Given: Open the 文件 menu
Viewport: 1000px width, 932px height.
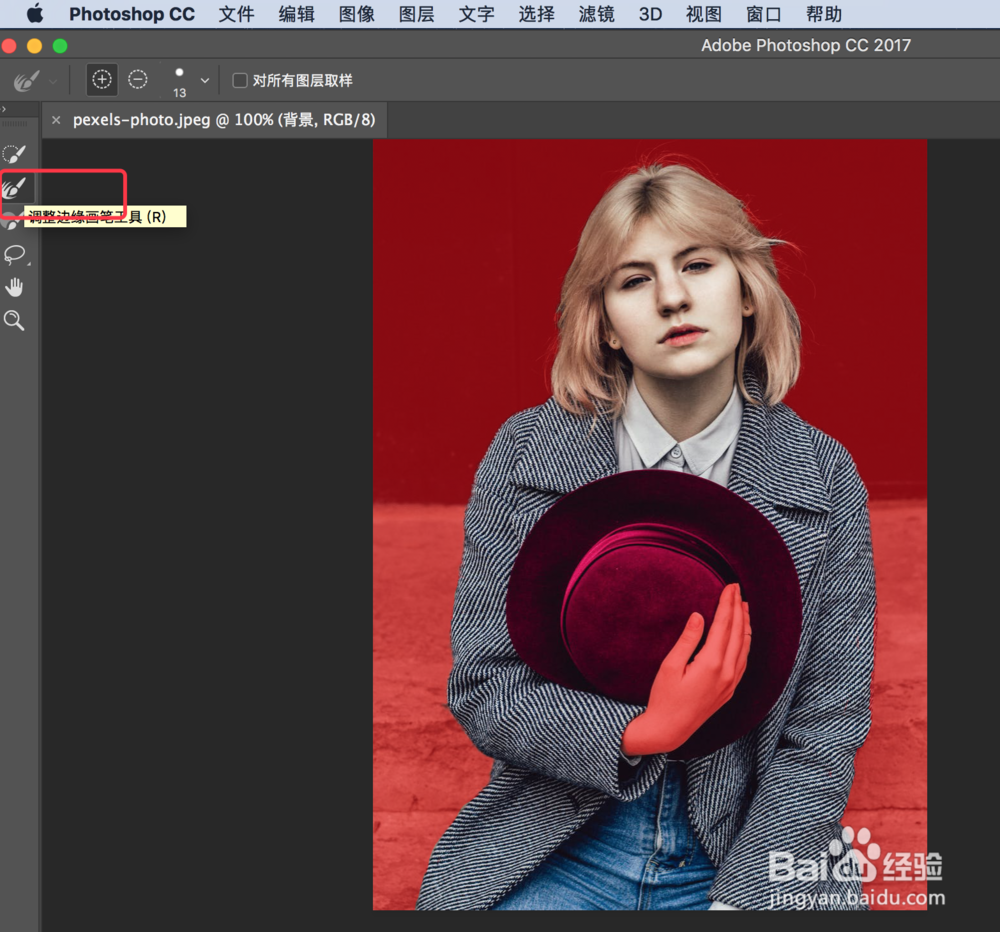Looking at the screenshot, I should tap(237, 14).
